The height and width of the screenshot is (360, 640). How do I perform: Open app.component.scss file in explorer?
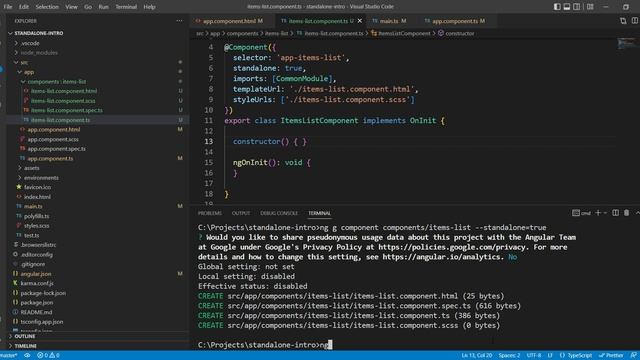53,139
